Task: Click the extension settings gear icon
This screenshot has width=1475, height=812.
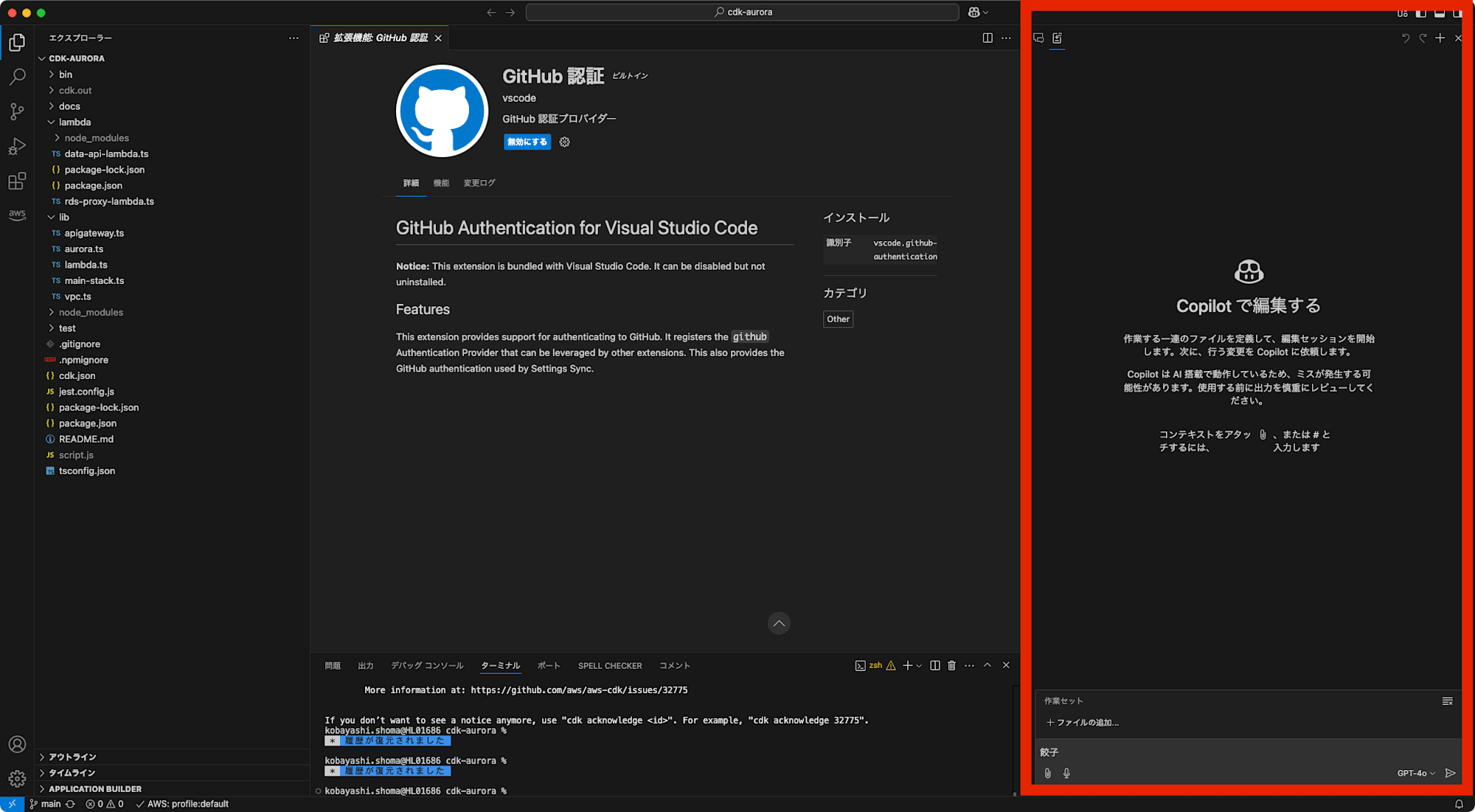Action: pyautogui.click(x=564, y=142)
